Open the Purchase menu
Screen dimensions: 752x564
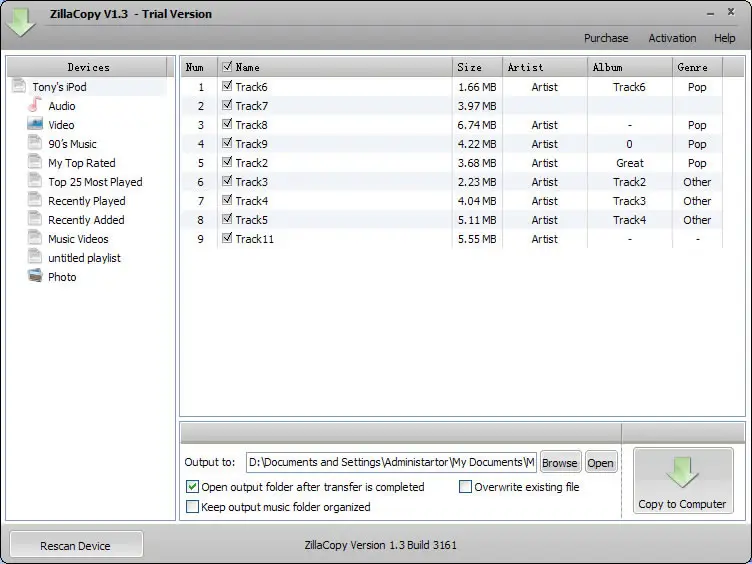point(606,38)
